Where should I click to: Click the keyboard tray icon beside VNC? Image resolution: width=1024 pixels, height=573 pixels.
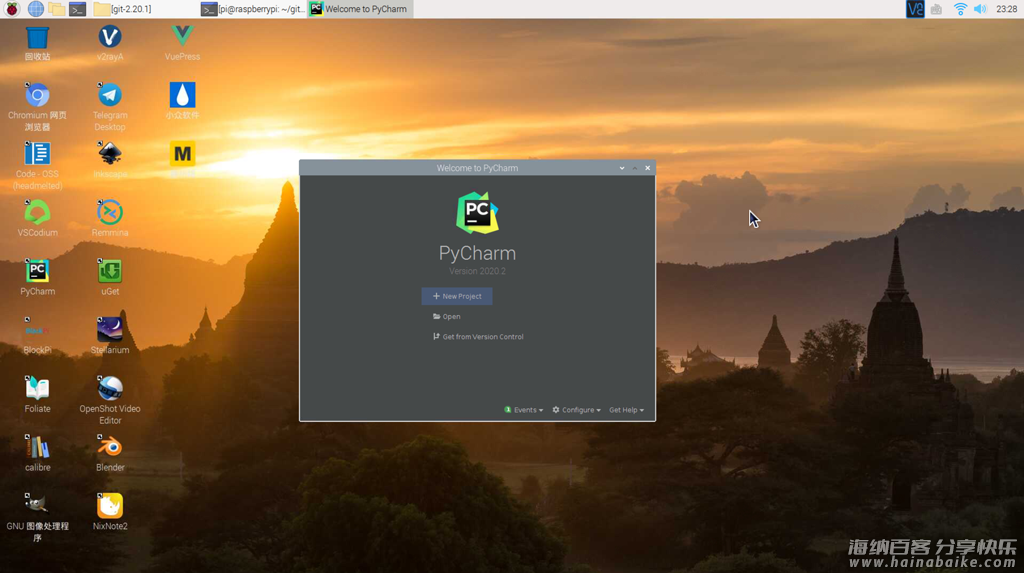(x=936, y=9)
